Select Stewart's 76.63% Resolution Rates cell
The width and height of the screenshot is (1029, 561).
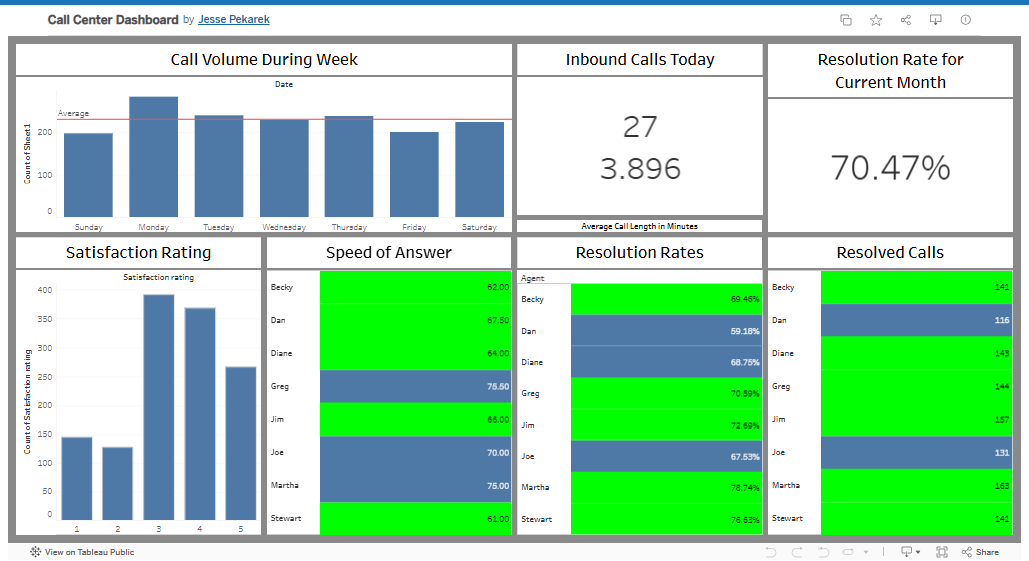666,519
